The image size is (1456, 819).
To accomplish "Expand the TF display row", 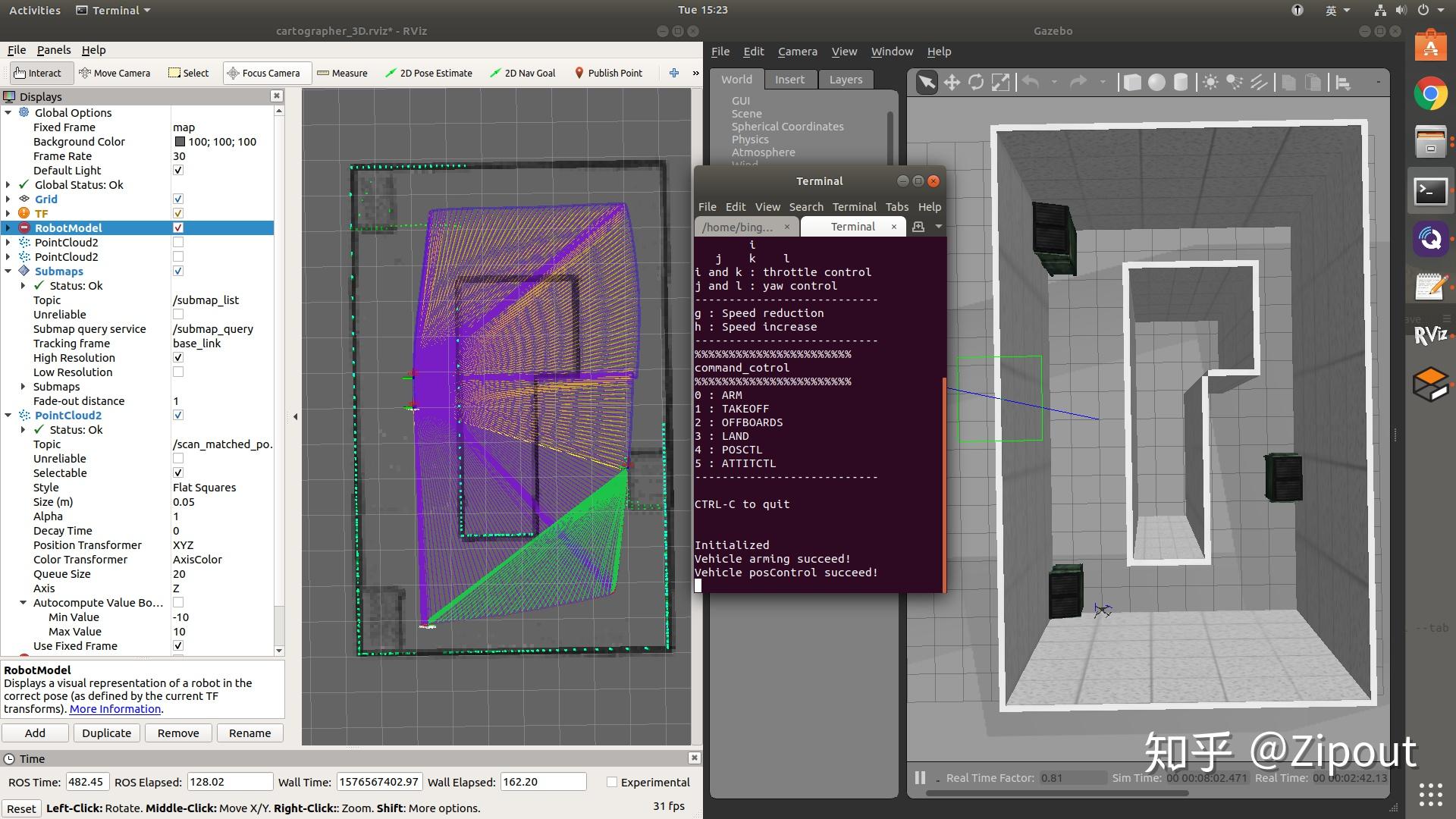I will (8, 213).
